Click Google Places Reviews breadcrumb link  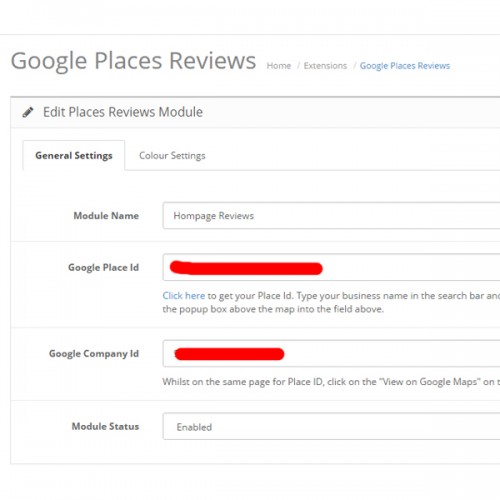pos(405,66)
